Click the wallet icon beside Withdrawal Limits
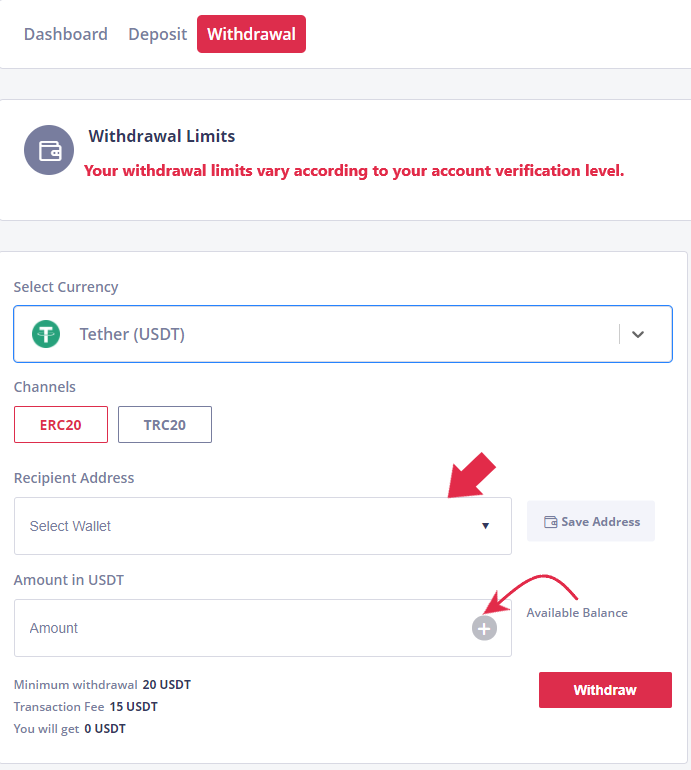Screen dimensions: 691x770 click(x=49, y=150)
